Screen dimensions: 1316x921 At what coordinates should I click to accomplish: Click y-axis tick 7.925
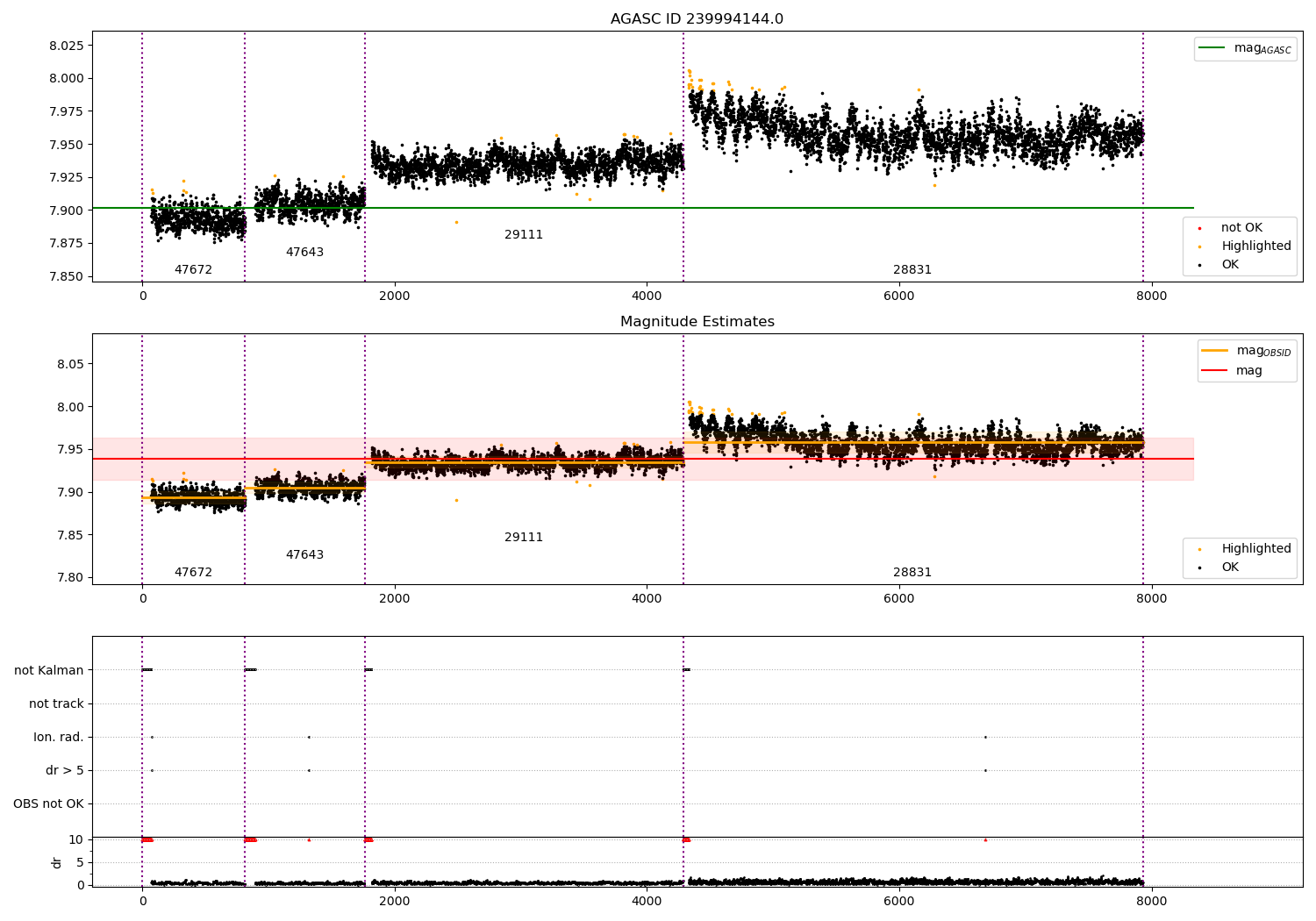pyautogui.click(x=67, y=177)
